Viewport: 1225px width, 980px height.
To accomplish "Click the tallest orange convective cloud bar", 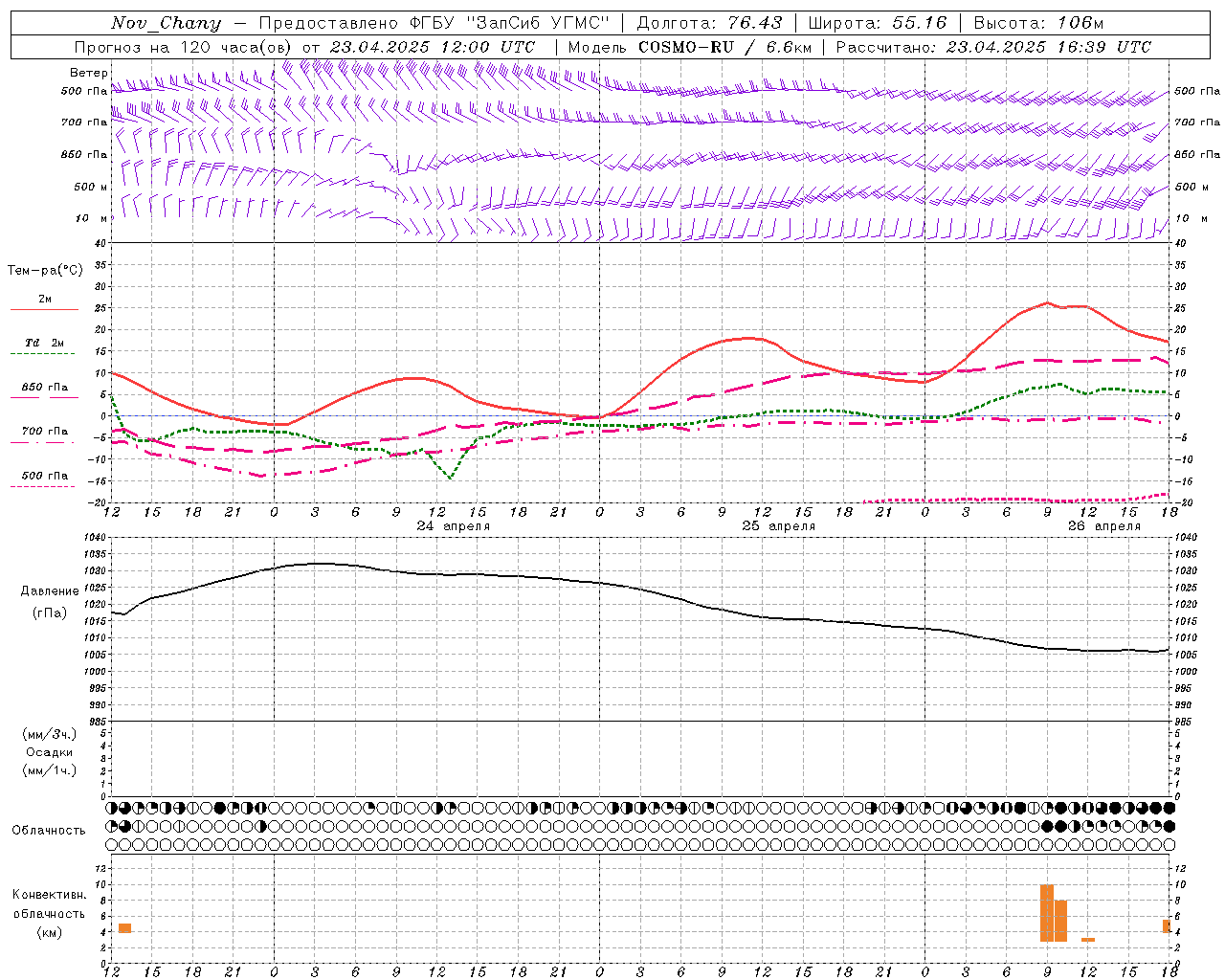I will tap(1047, 913).
